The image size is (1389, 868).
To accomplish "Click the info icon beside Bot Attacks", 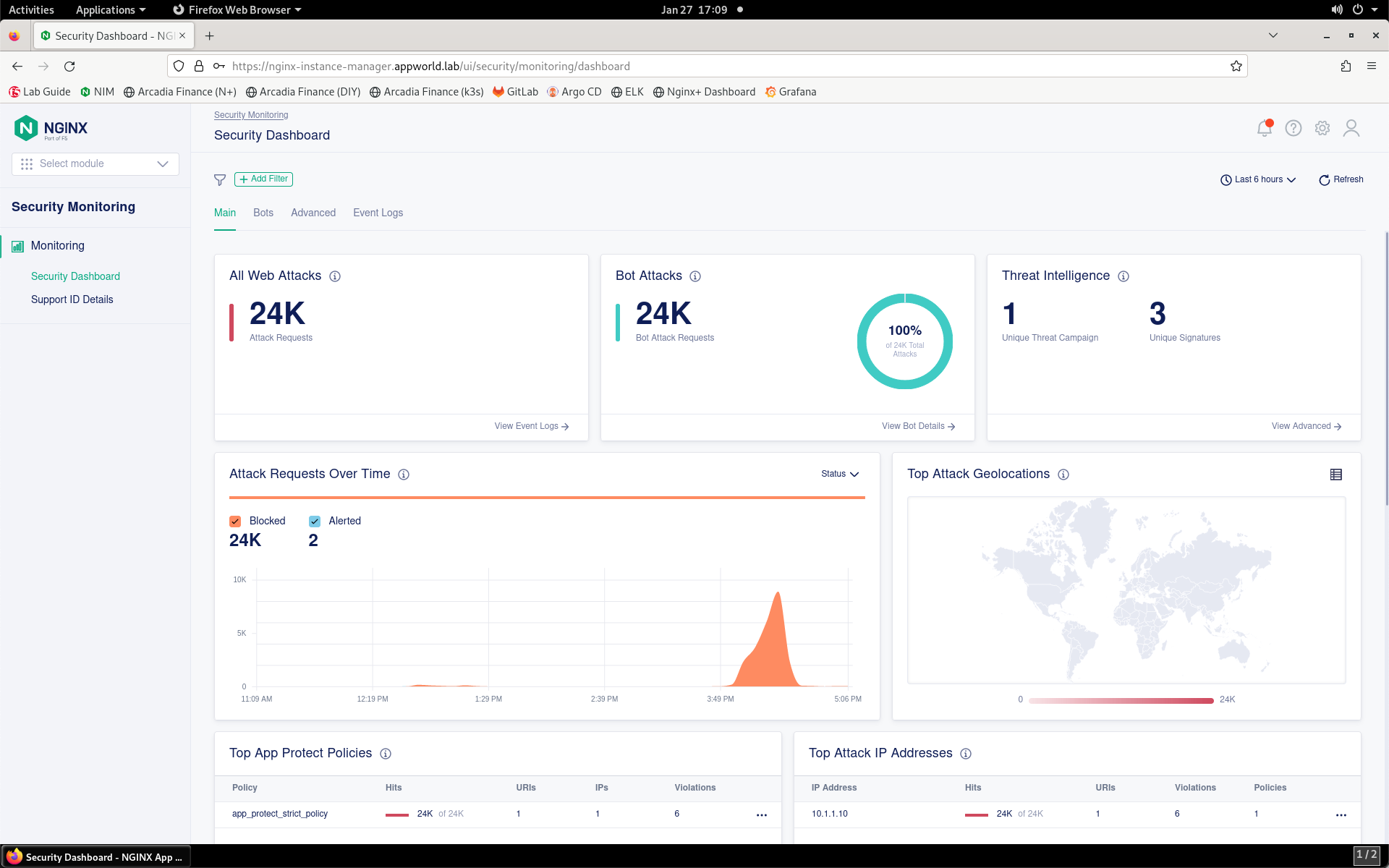I will [695, 276].
